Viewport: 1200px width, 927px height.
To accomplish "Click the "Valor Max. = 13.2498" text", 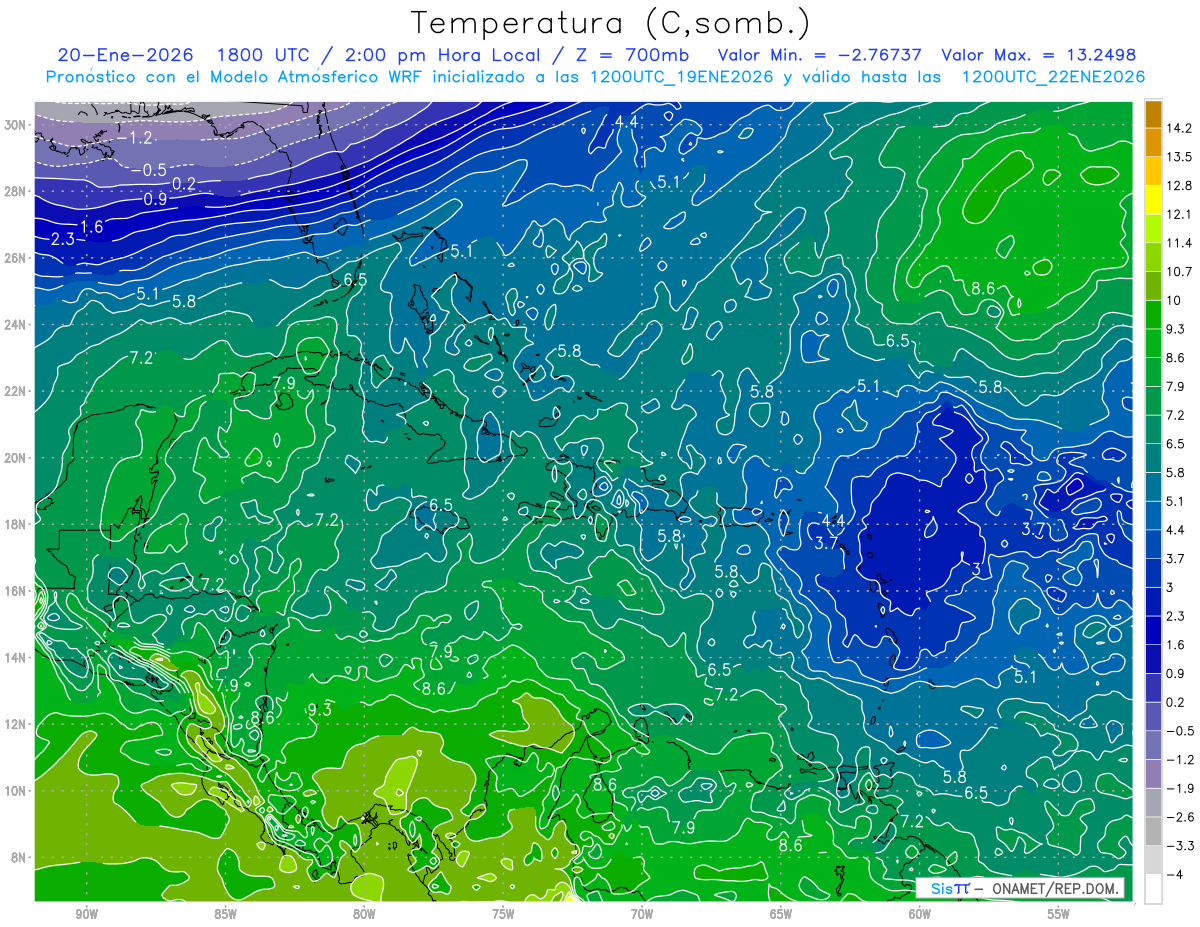I will point(1039,55).
